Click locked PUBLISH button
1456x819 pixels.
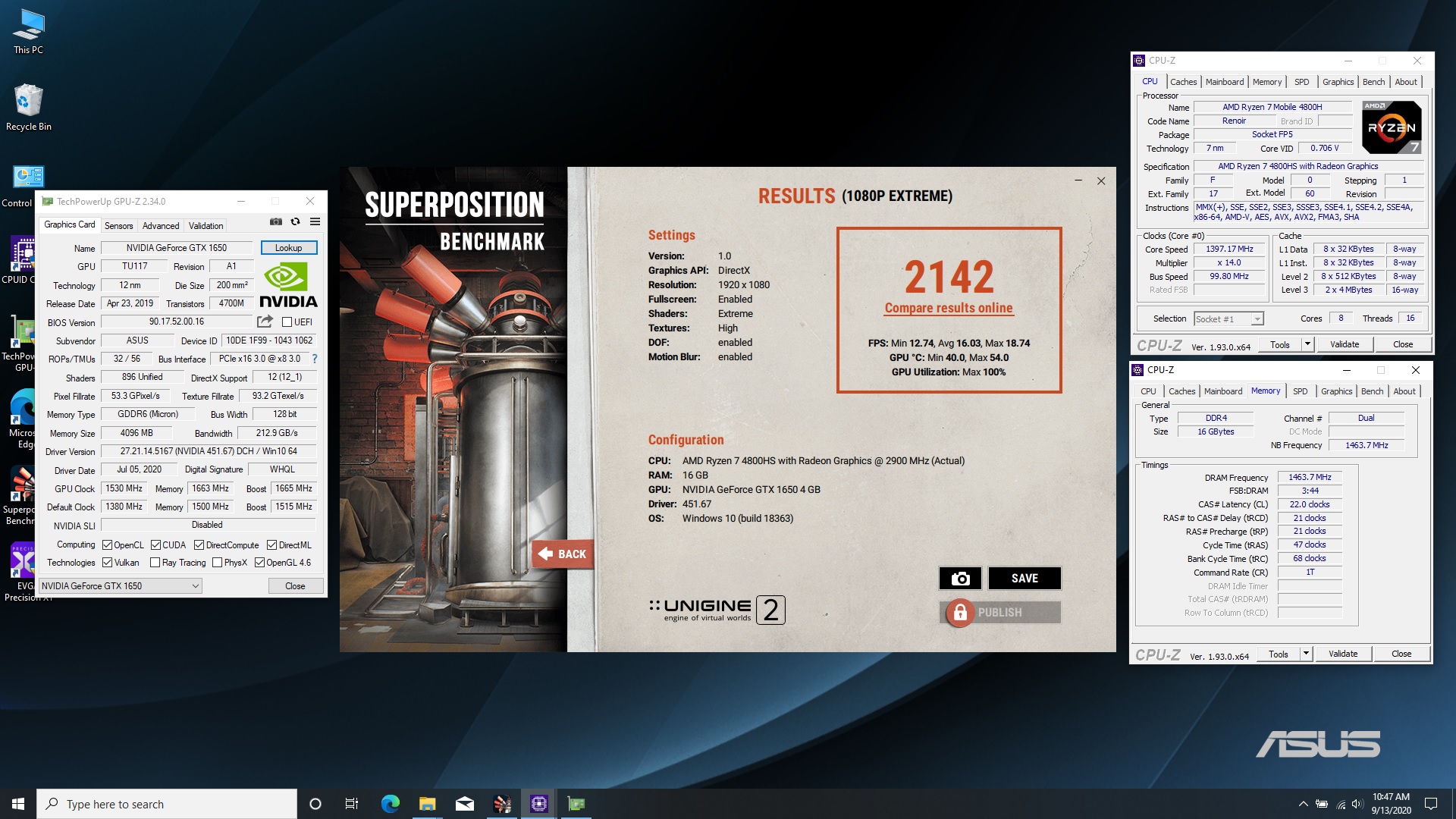pos(1000,612)
